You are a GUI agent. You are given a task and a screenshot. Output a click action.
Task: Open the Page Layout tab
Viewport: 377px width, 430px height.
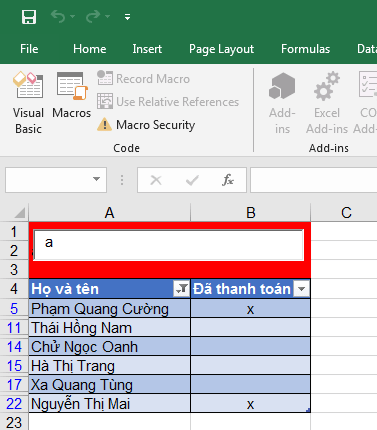pyautogui.click(x=221, y=49)
